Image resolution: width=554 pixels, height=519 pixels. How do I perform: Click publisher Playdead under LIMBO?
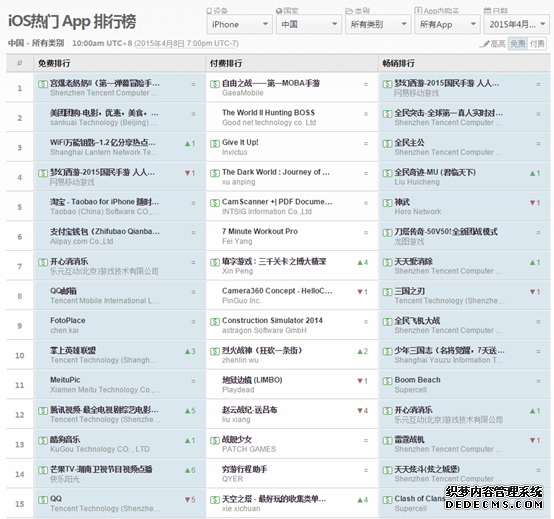(238, 390)
